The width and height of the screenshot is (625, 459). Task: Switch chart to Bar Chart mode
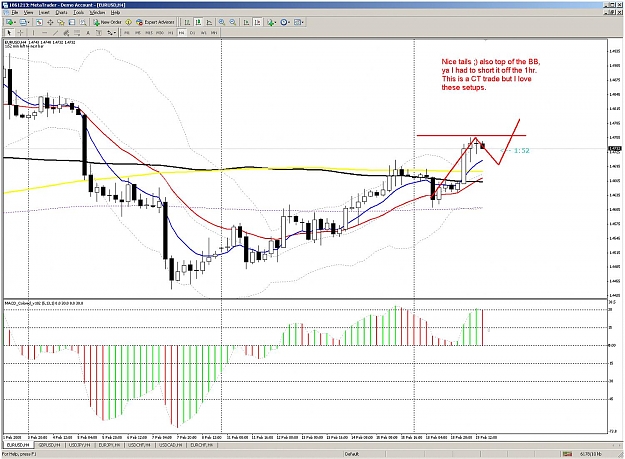[187, 22]
